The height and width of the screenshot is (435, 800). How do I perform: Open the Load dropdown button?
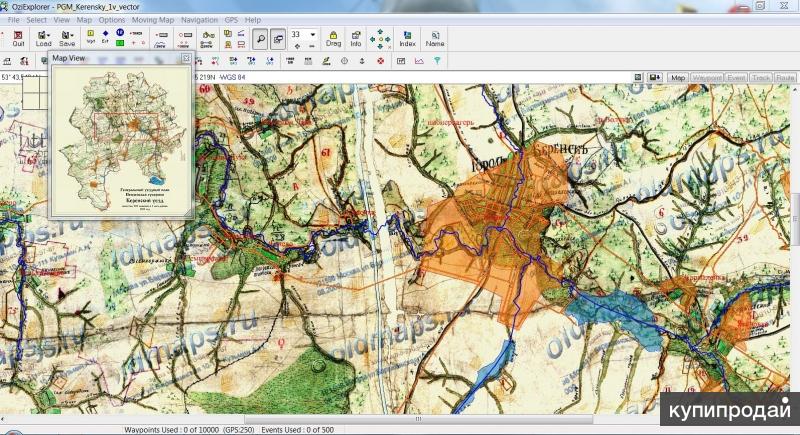(x=43, y=39)
